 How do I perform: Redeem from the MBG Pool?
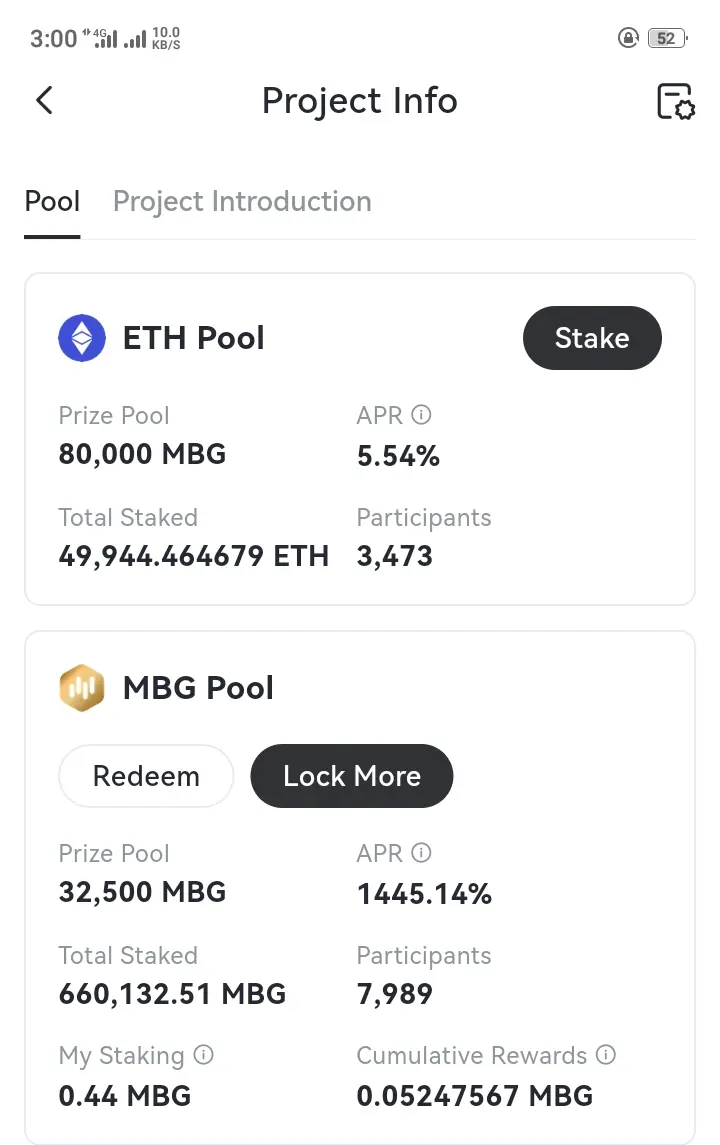pos(146,776)
